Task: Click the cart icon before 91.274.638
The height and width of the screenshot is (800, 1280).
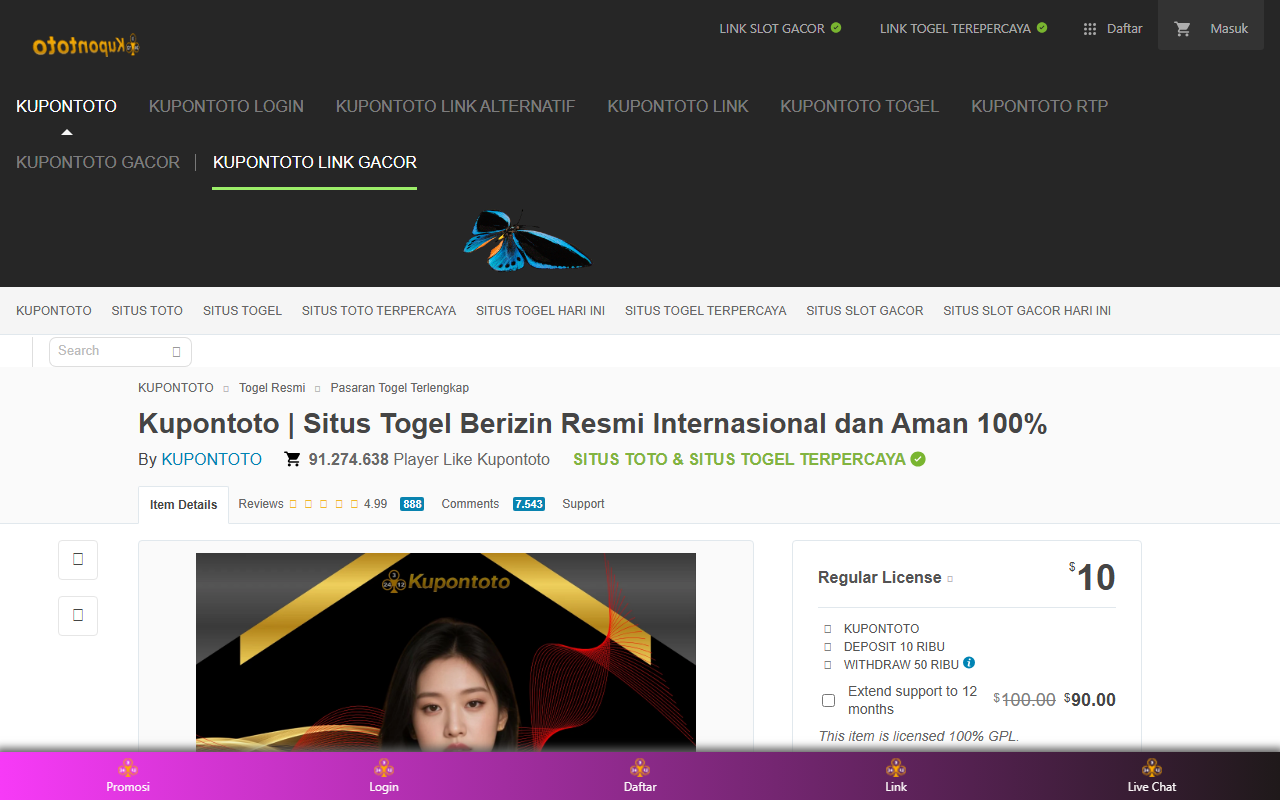Action: tap(292, 459)
